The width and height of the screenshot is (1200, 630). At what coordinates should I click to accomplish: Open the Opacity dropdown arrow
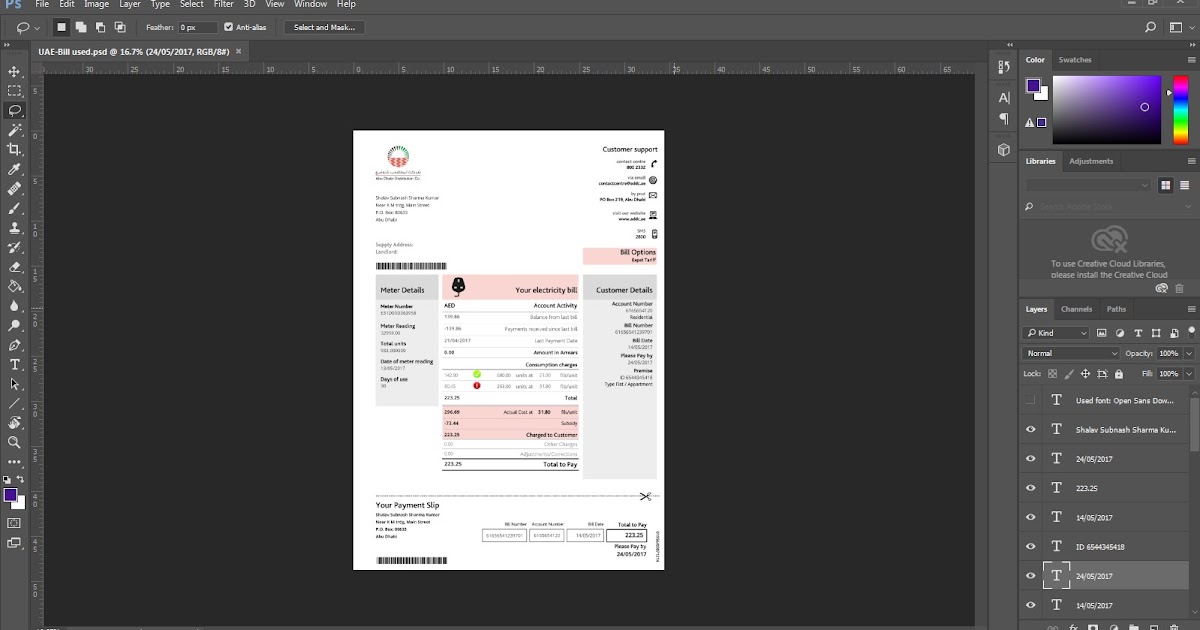tap(1190, 353)
